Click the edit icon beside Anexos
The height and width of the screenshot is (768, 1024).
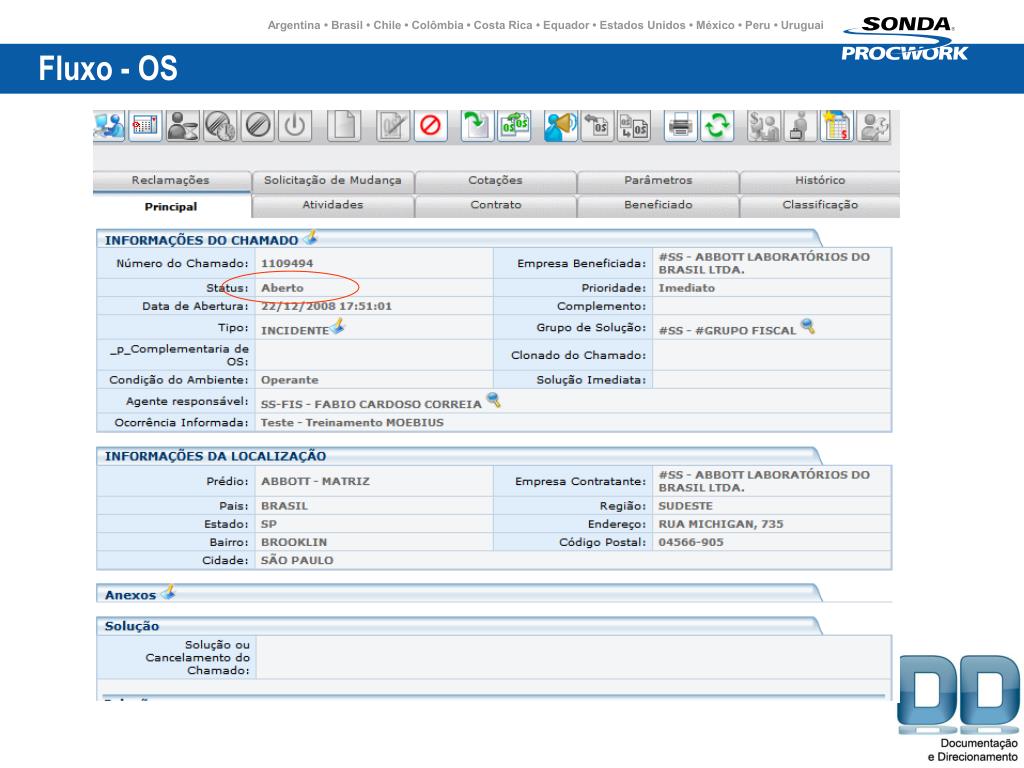(x=168, y=592)
